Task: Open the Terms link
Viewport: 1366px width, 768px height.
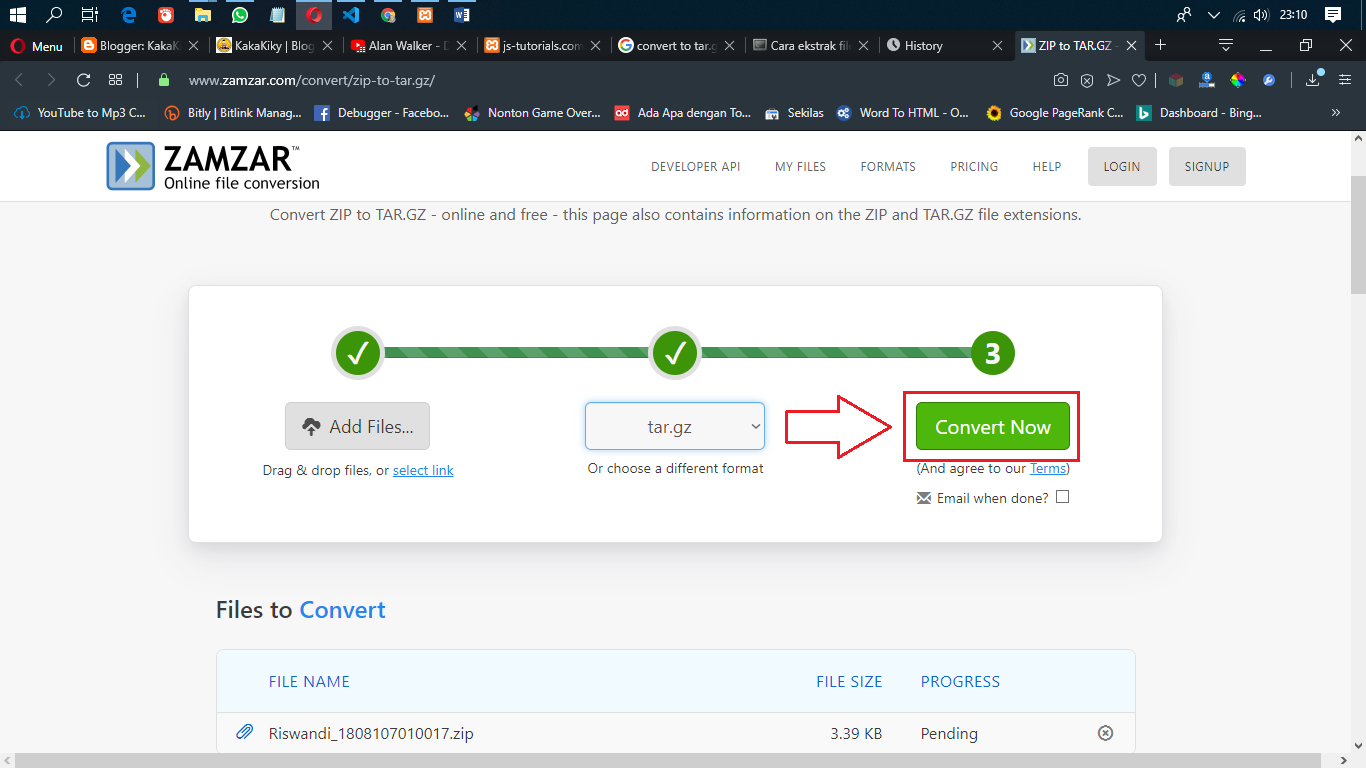Action: [1048, 468]
